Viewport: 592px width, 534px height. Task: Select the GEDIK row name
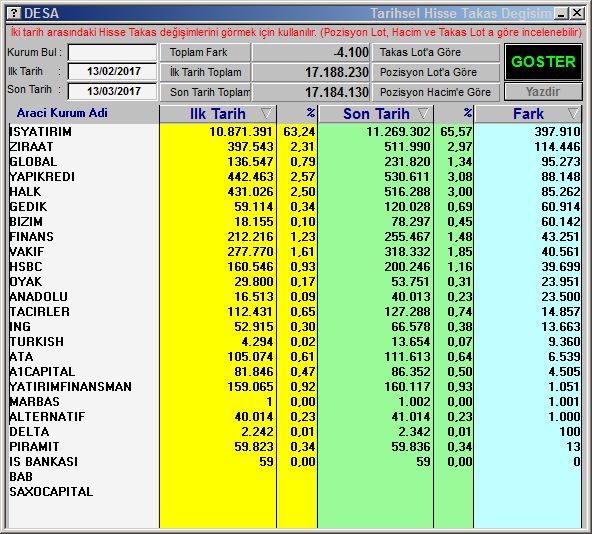point(28,207)
